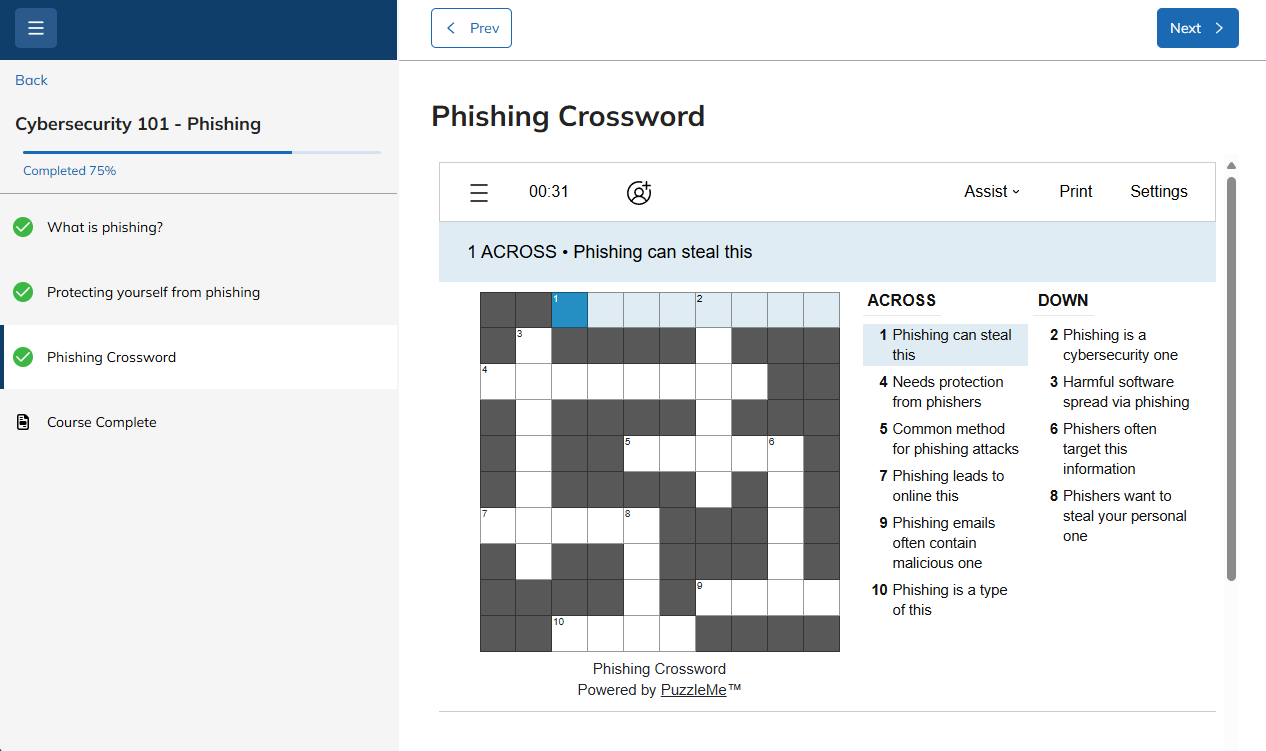
Task: Select 3 Down harmful software clue
Action: coord(1116,392)
